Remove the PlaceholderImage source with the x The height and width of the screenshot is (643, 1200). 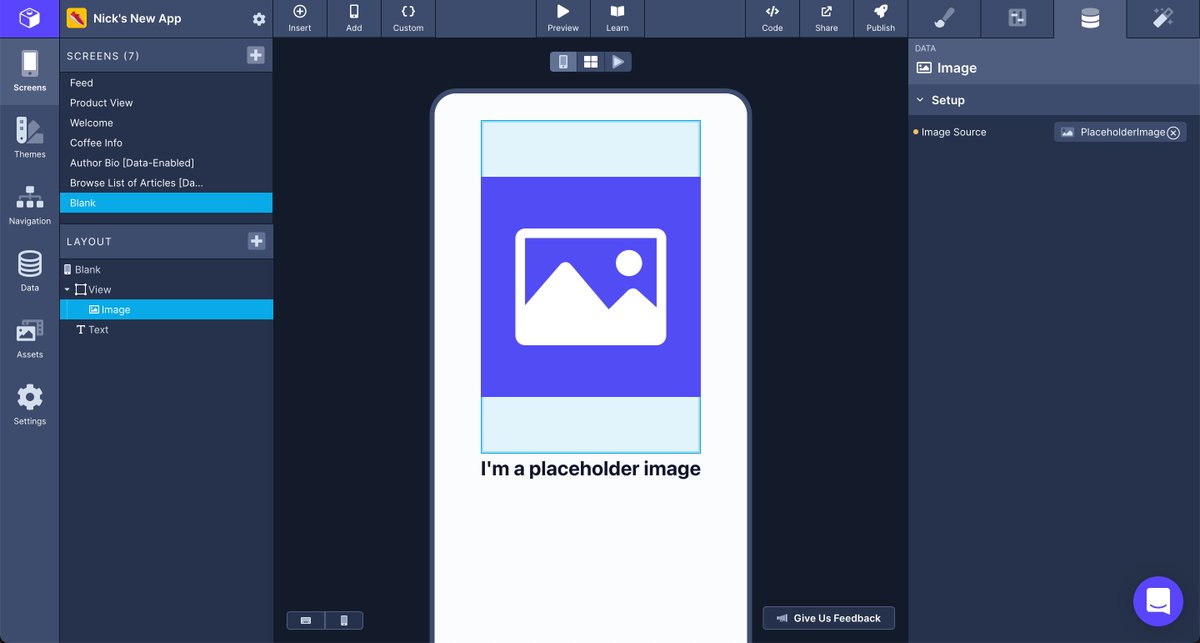[x=1174, y=131]
